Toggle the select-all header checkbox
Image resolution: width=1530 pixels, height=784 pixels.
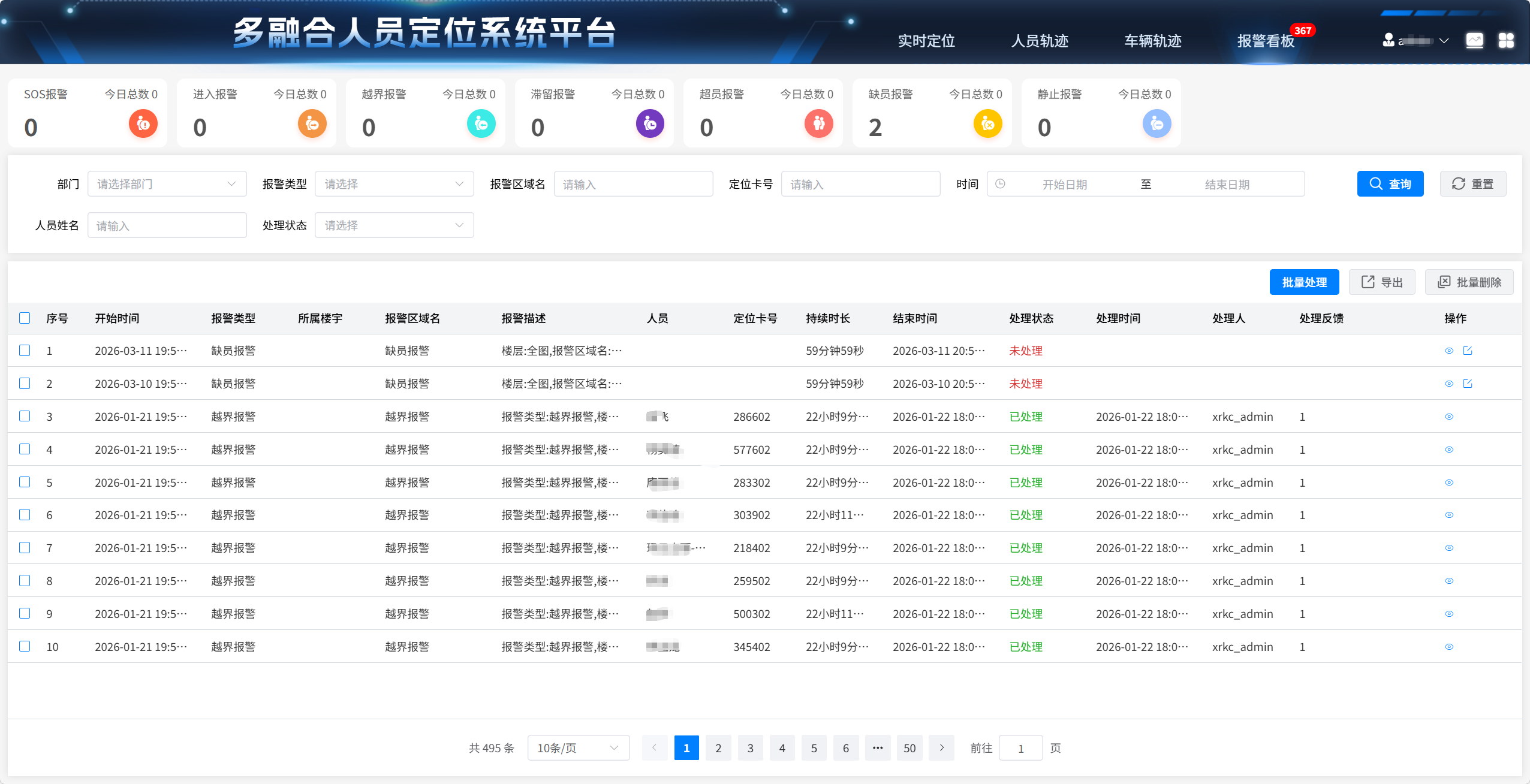coord(25,318)
